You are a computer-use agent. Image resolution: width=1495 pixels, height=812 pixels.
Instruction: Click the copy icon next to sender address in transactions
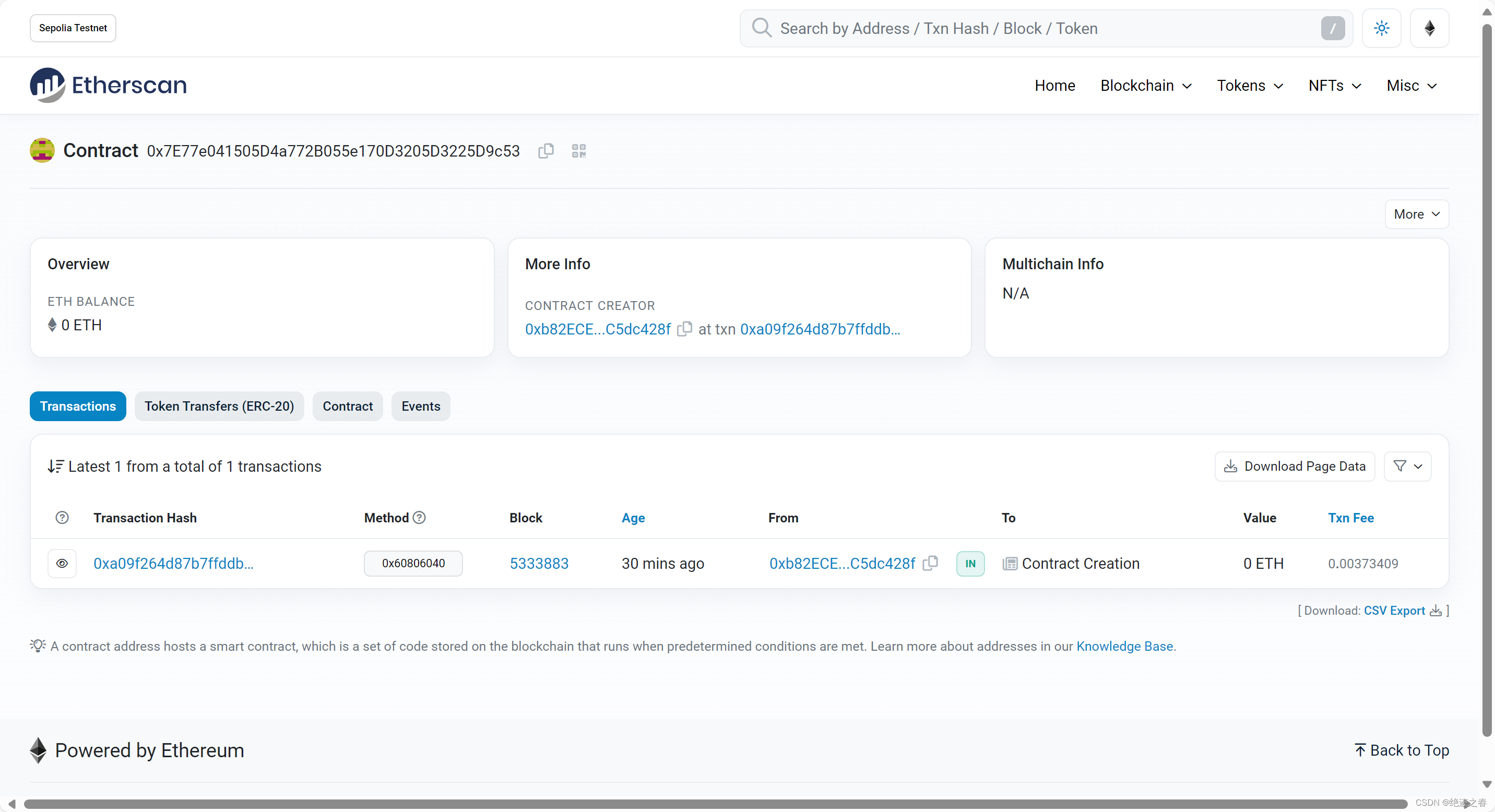930,563
